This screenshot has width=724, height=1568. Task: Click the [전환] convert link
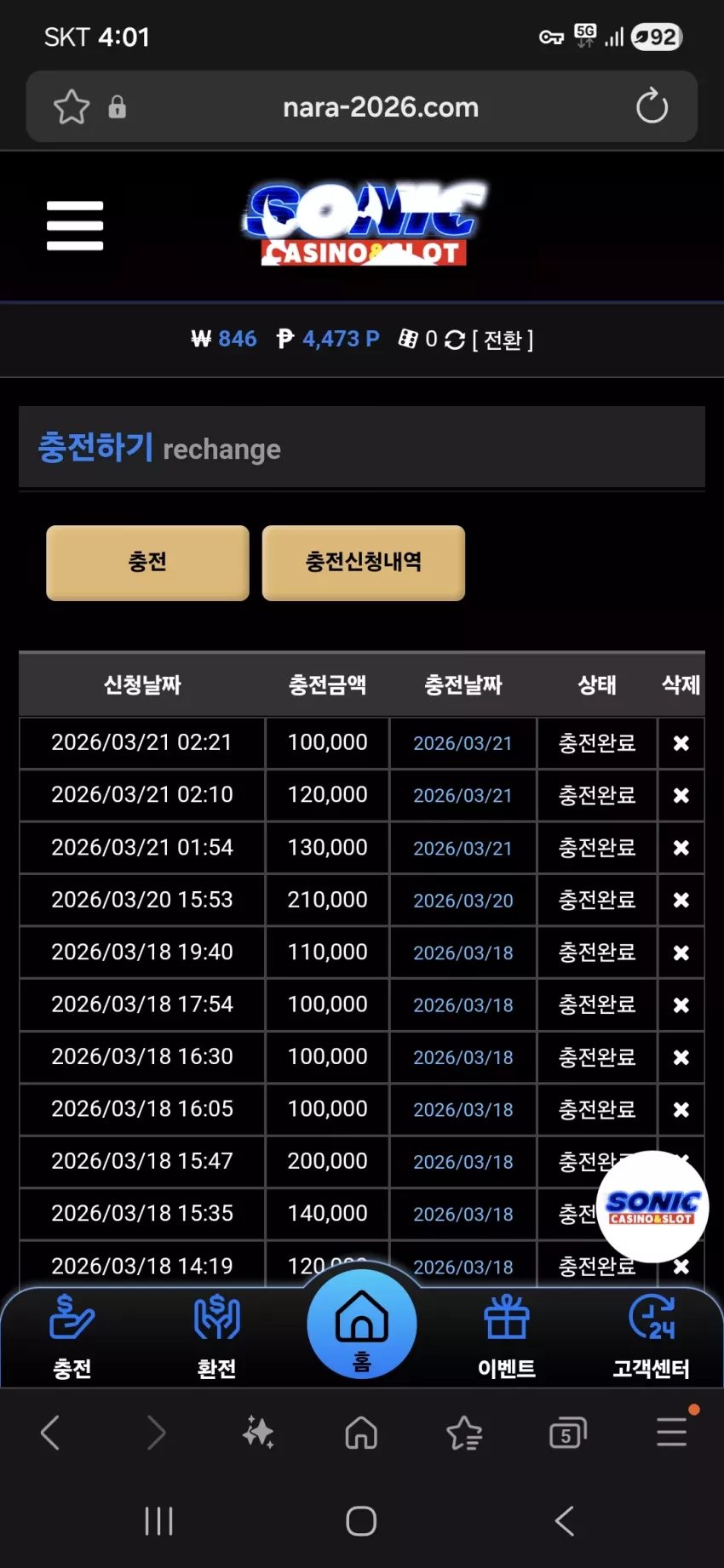[503, 340]
